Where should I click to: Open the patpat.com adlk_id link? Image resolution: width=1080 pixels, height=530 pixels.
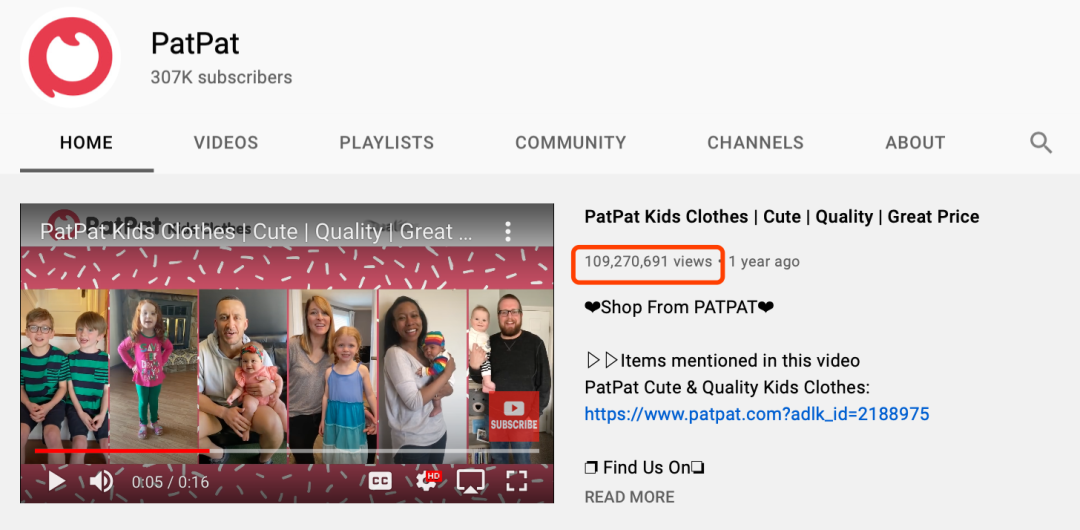[757, 414]
